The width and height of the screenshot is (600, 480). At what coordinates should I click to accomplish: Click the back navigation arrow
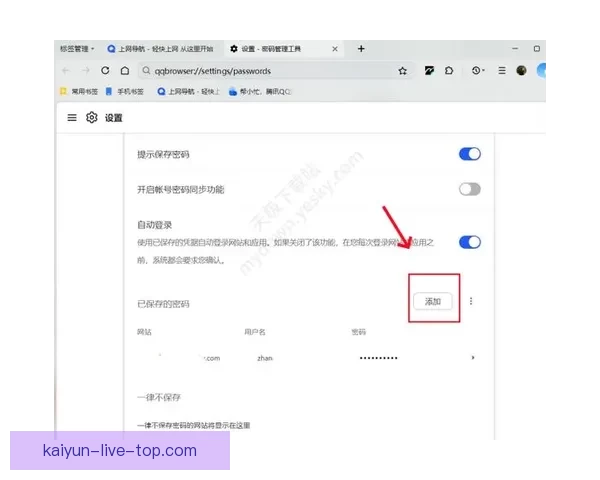tap(65, 70)
